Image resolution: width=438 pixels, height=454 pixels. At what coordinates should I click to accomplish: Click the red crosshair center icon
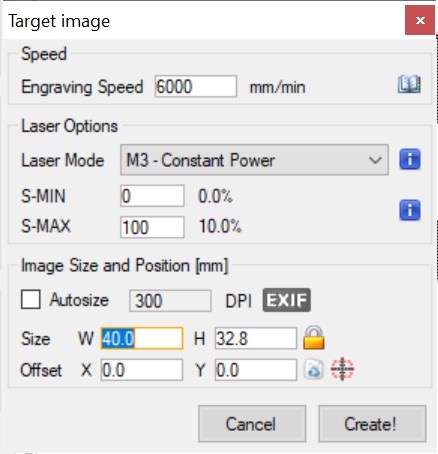[x=342, y=369]
